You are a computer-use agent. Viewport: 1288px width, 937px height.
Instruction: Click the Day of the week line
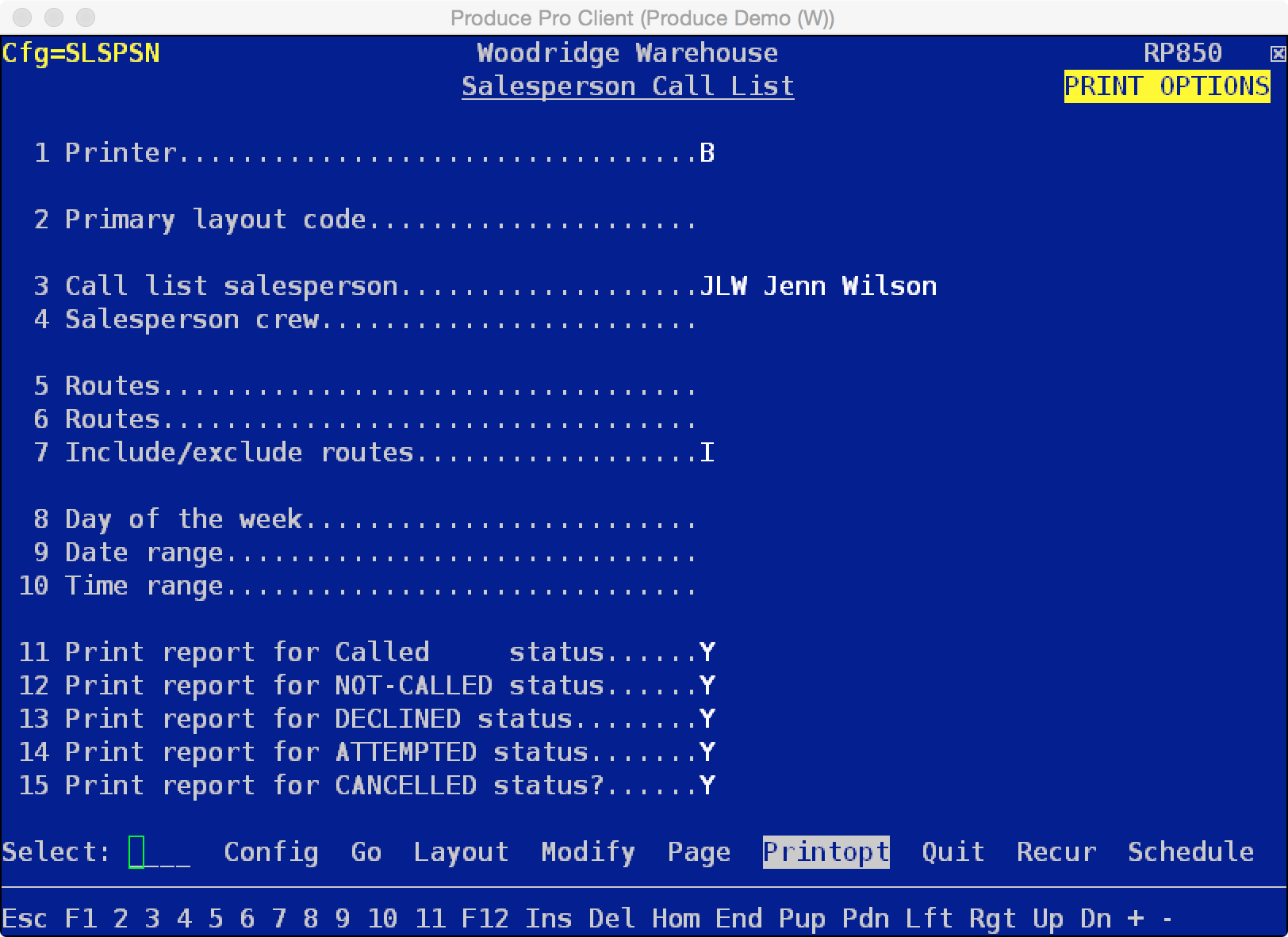coord(365,519)
